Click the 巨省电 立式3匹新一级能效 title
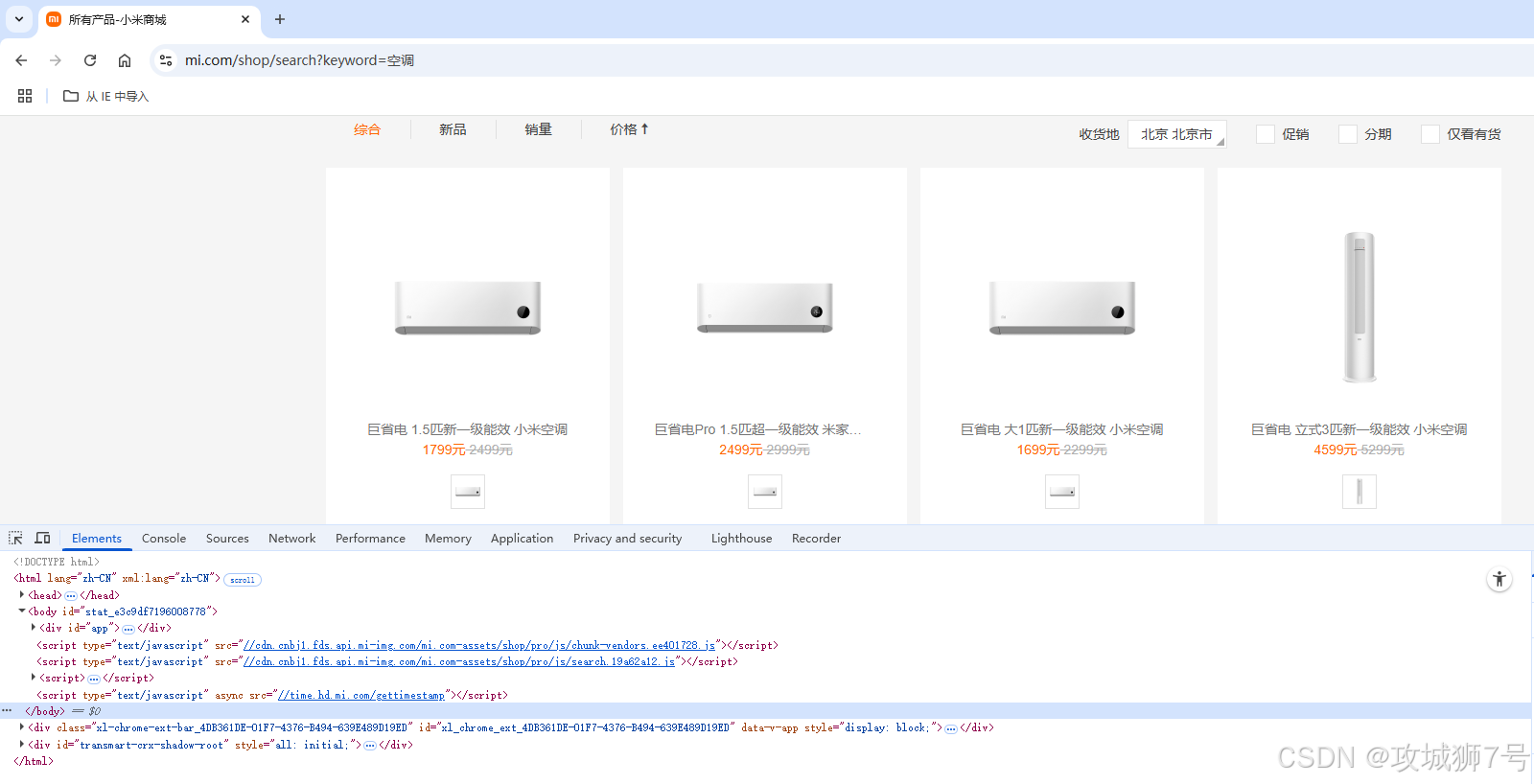The image size is (1534, 784). 1360,429
